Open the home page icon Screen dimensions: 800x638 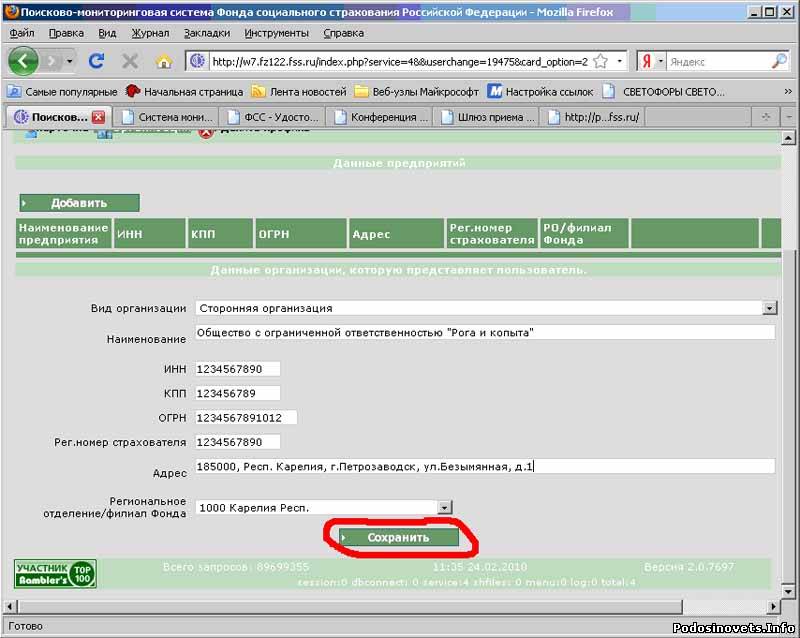(163, 62)
